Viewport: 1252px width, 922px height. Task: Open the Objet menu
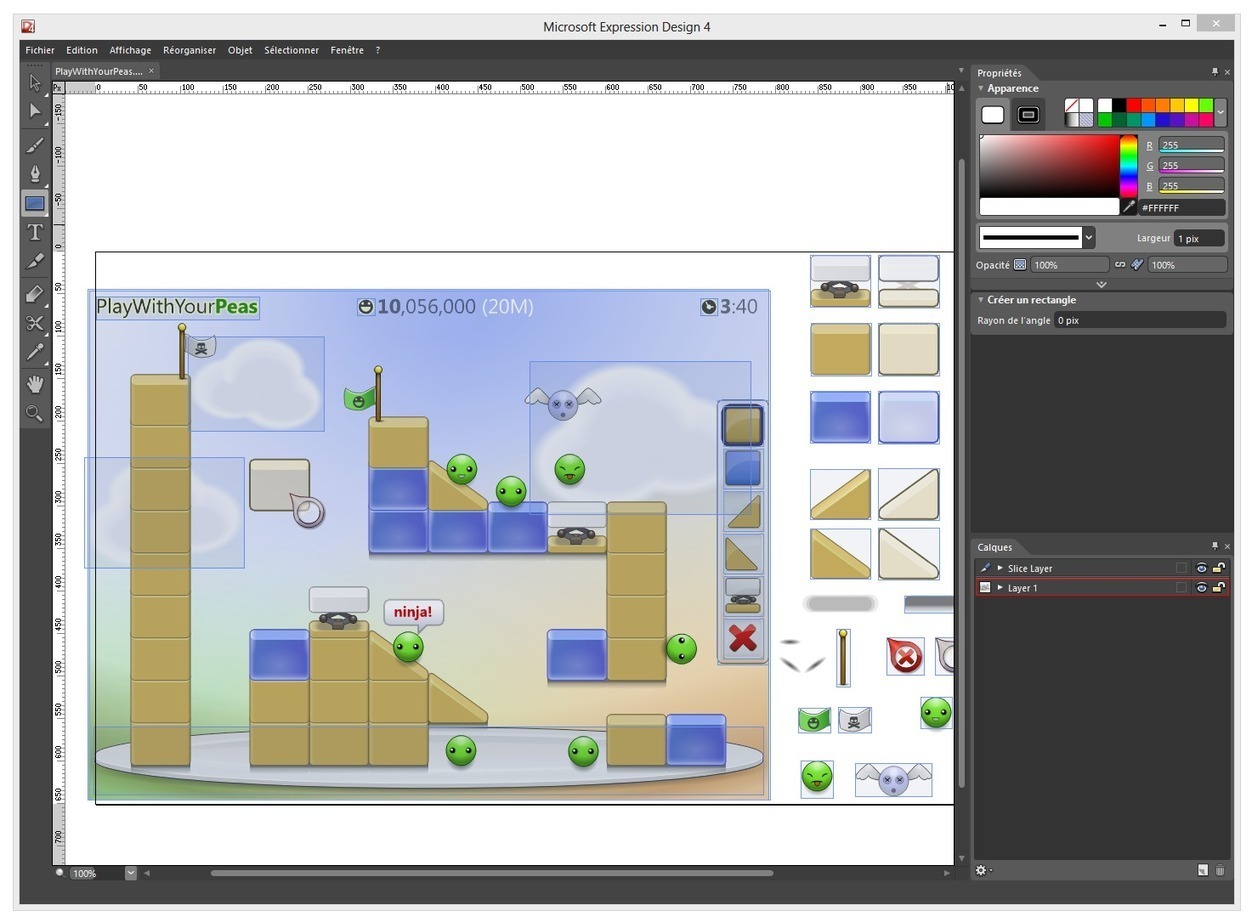click(x=240, y=50)
